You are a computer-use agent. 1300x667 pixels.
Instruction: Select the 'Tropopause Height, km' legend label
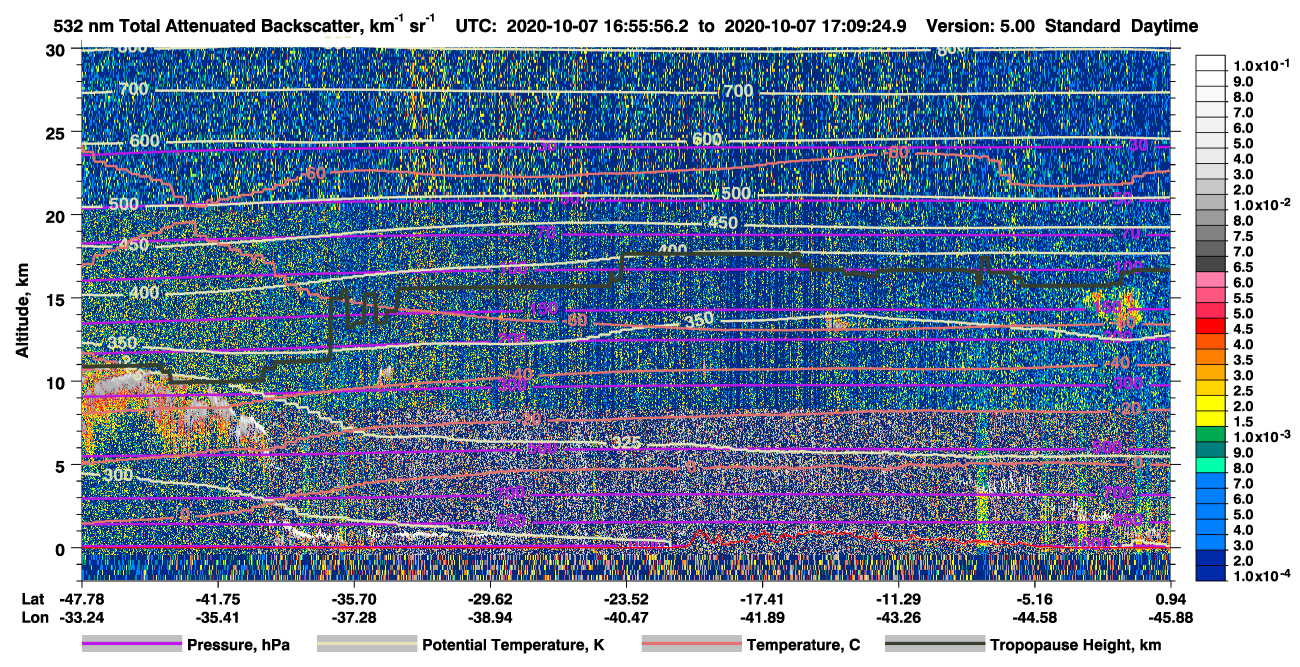1075,645
